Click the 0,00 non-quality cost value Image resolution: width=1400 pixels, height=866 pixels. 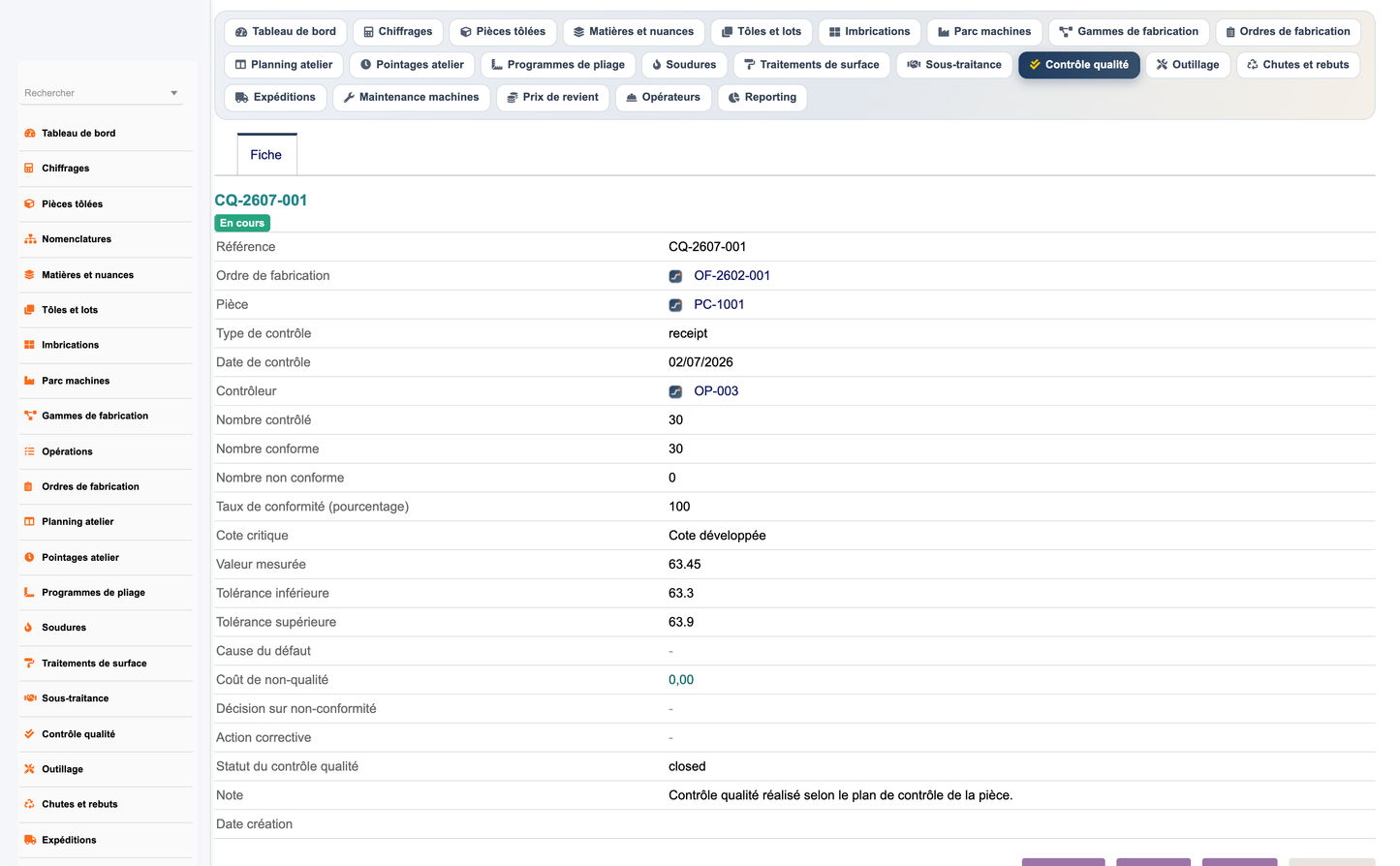tap(681, 680)
